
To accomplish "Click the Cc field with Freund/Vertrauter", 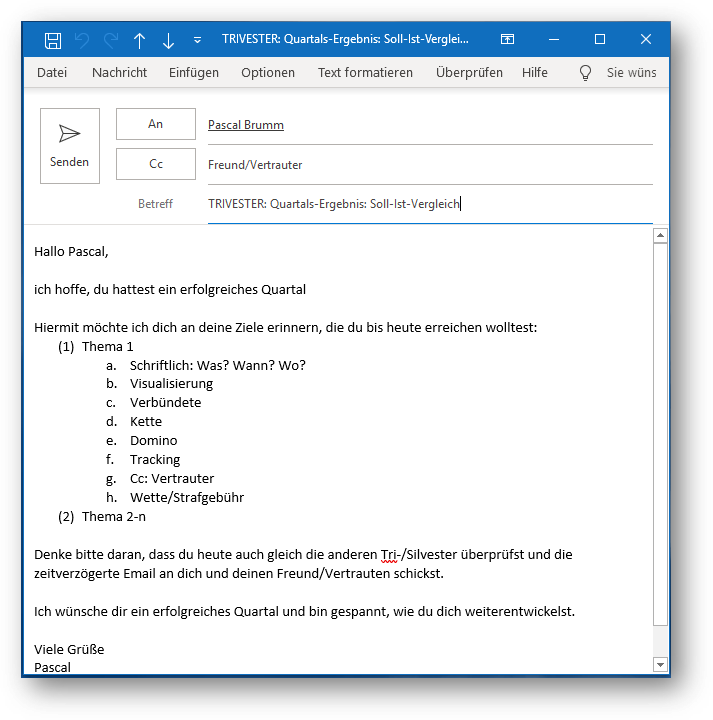I will pyautogui.click(x=430, y=165).
